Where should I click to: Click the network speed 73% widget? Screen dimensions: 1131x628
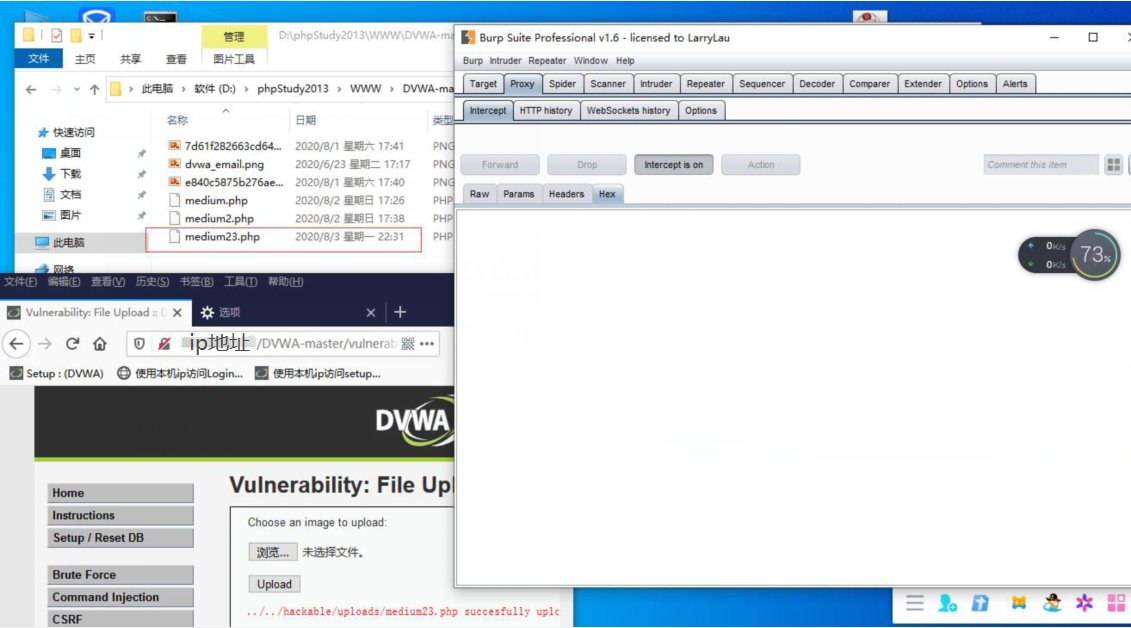point(1069,255)
